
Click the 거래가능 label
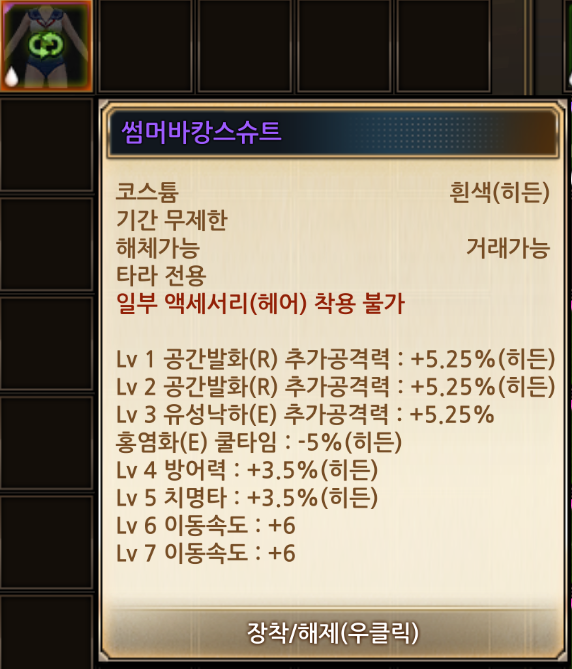coord(508,248)
